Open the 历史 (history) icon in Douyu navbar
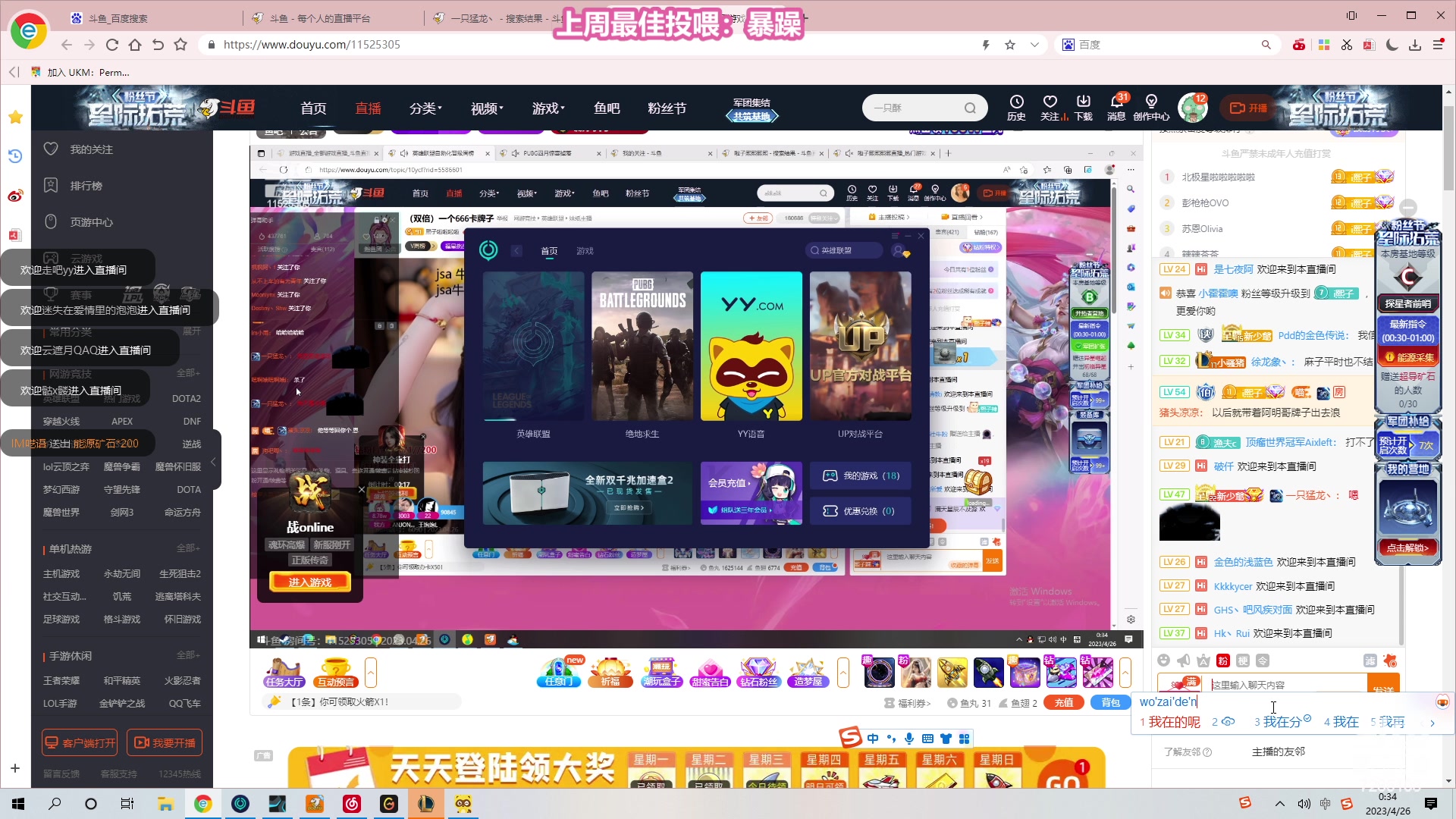 [x=1016, y=106]
